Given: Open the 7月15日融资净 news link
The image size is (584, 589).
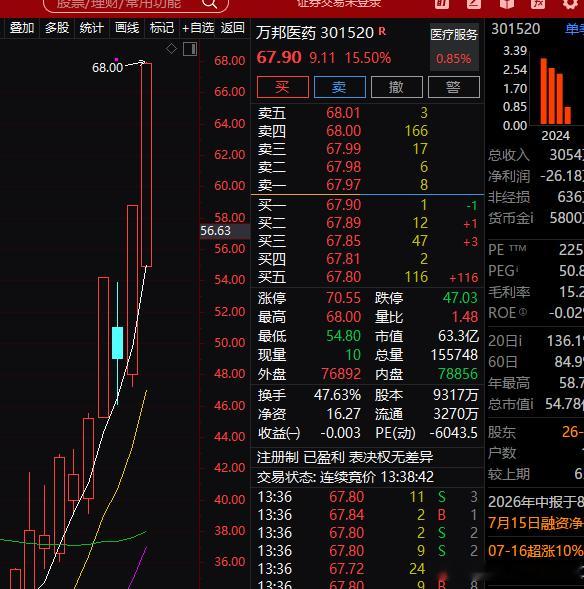Looking at the screenshot, I should click(536, 523).
